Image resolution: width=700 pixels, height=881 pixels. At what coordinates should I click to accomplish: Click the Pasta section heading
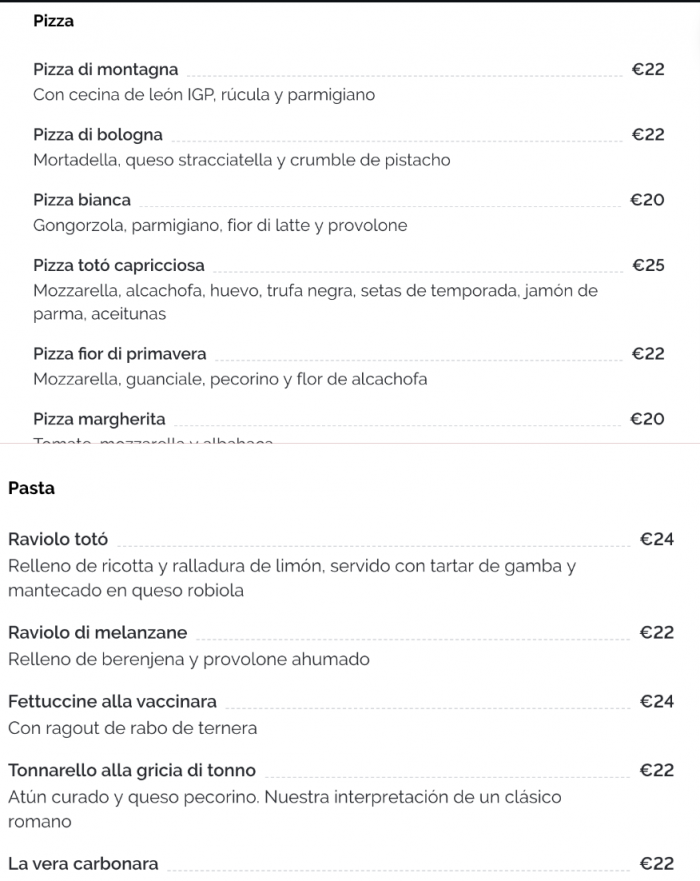(x=31, y=489)
